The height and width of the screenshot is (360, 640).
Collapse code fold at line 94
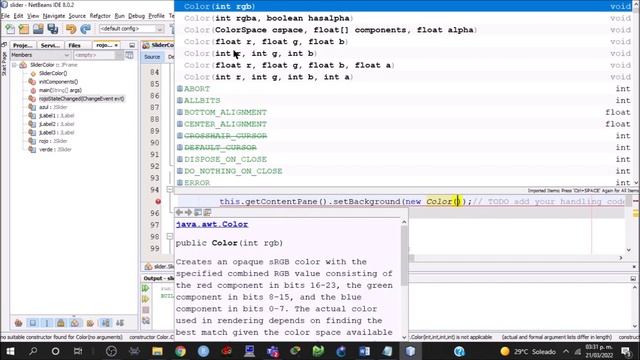170,189
